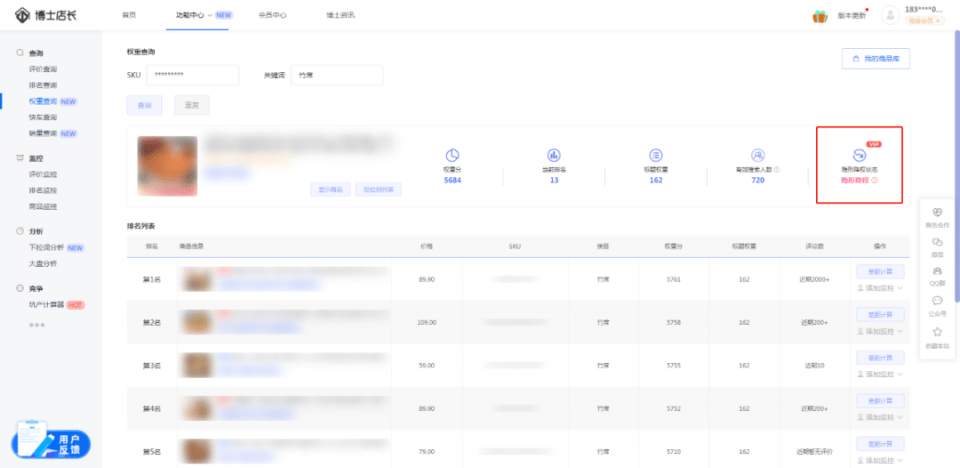960x468 pixels.
Task: Open 排名查询 in the left sidebar
Action: click(43, 85)
